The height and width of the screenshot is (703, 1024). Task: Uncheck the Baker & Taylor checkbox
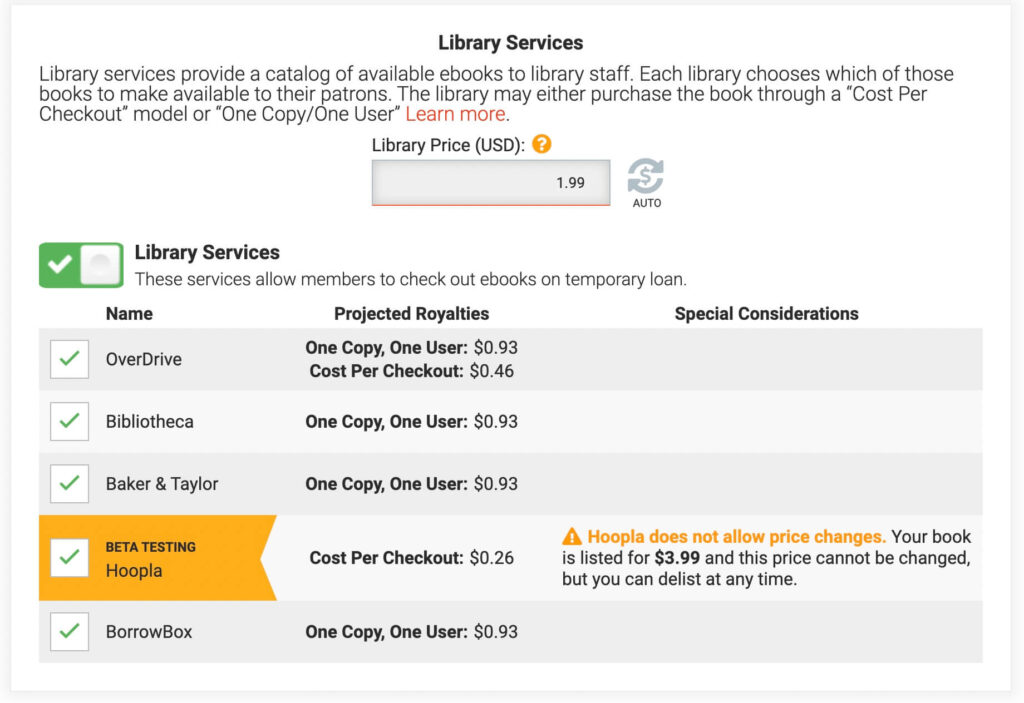pyautogui.click(x=69, y=483)
